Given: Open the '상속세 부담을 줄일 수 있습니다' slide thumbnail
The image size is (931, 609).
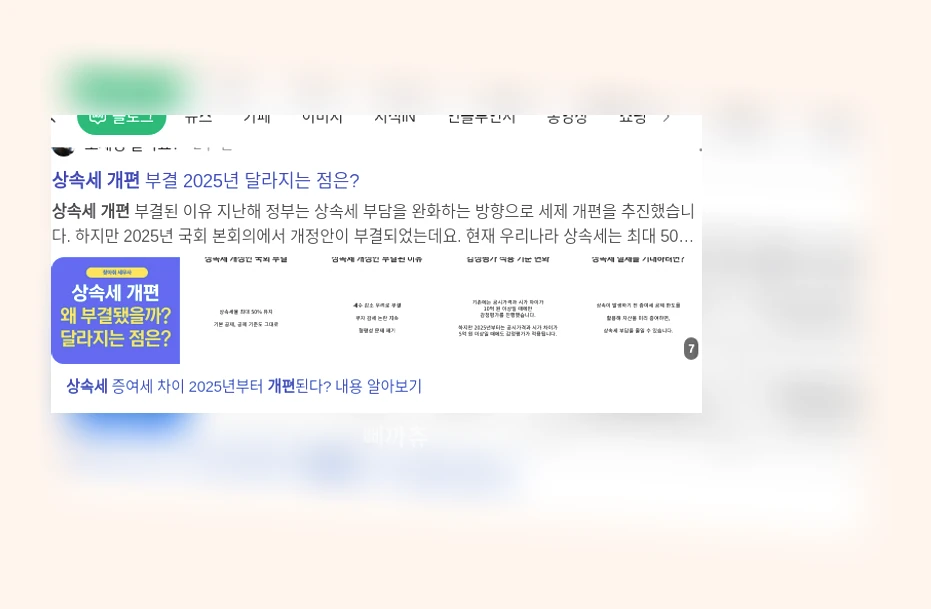Looking at the screenshot, I should [x=638, y=310].
